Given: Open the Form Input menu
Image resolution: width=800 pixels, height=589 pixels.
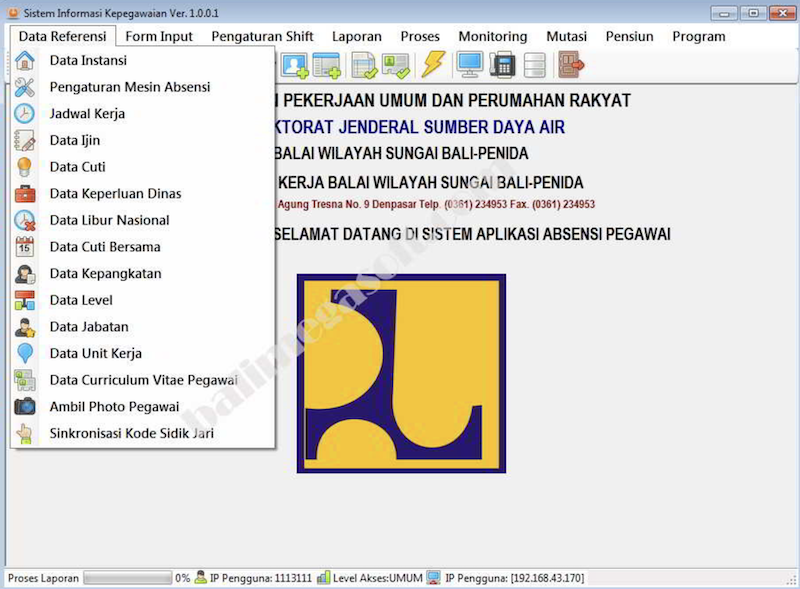Looking at the screenshot, I should [159, 36].
